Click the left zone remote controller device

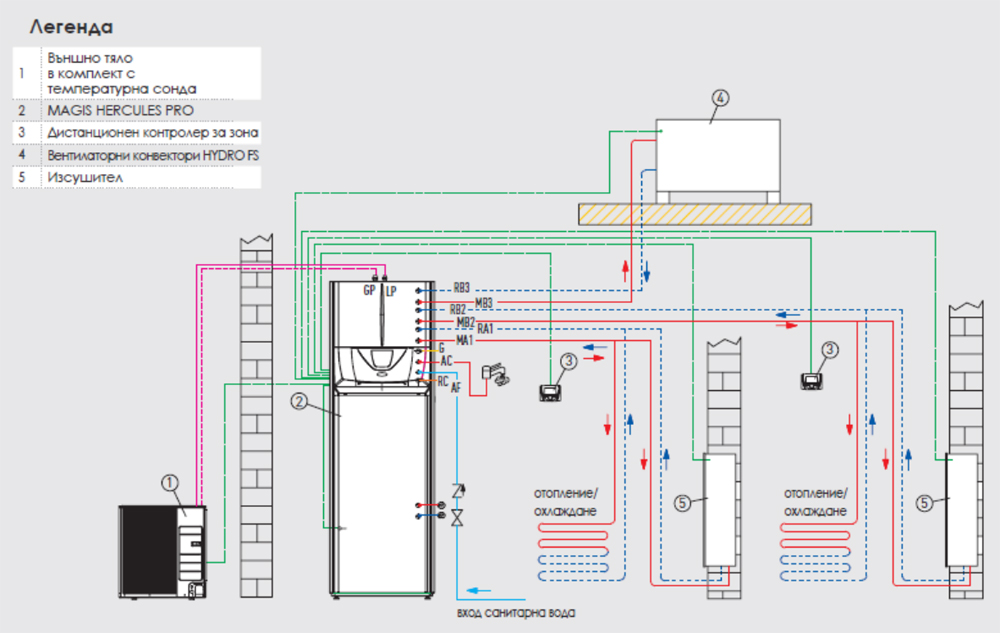[549, 391]
